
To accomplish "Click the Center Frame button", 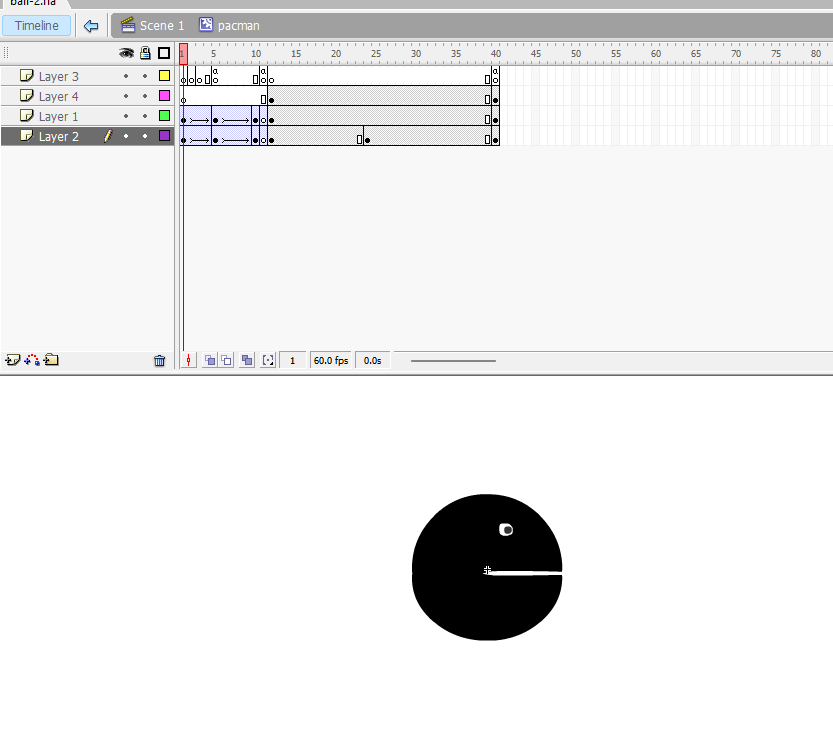I will tap(188, 361).
